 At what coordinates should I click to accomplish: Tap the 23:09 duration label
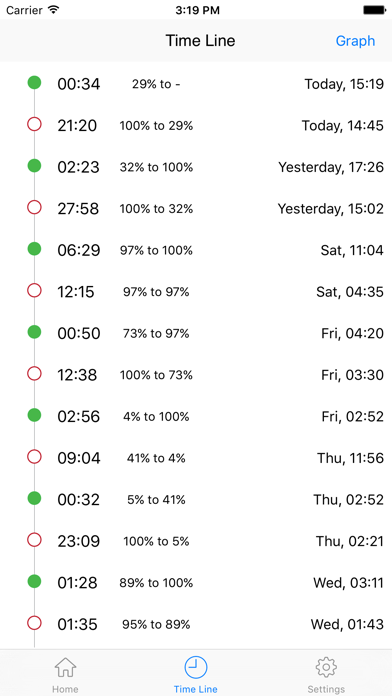(x=79, y=541)
